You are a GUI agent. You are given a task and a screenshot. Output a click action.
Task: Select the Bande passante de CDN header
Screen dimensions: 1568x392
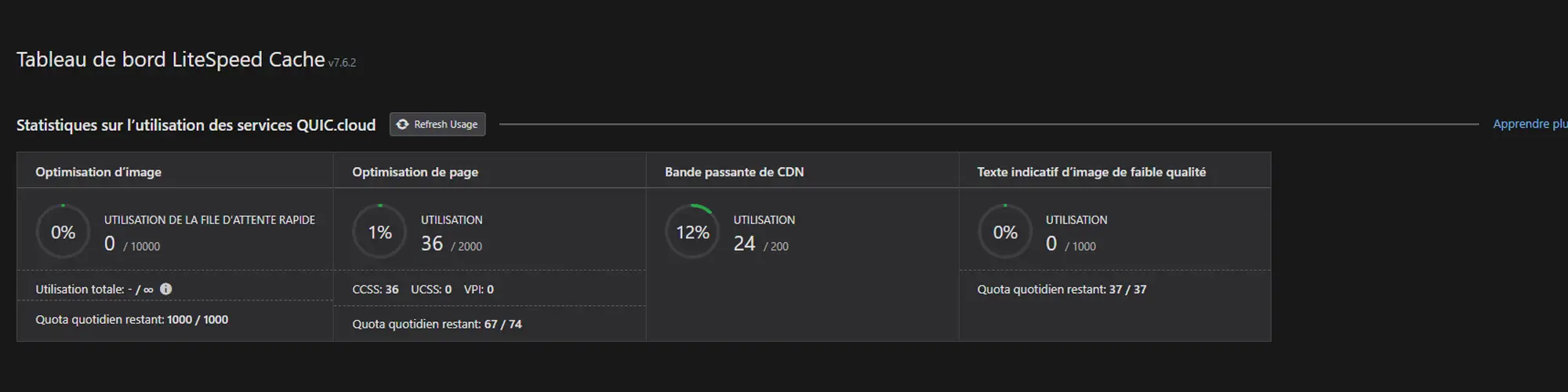coord(734,172)
